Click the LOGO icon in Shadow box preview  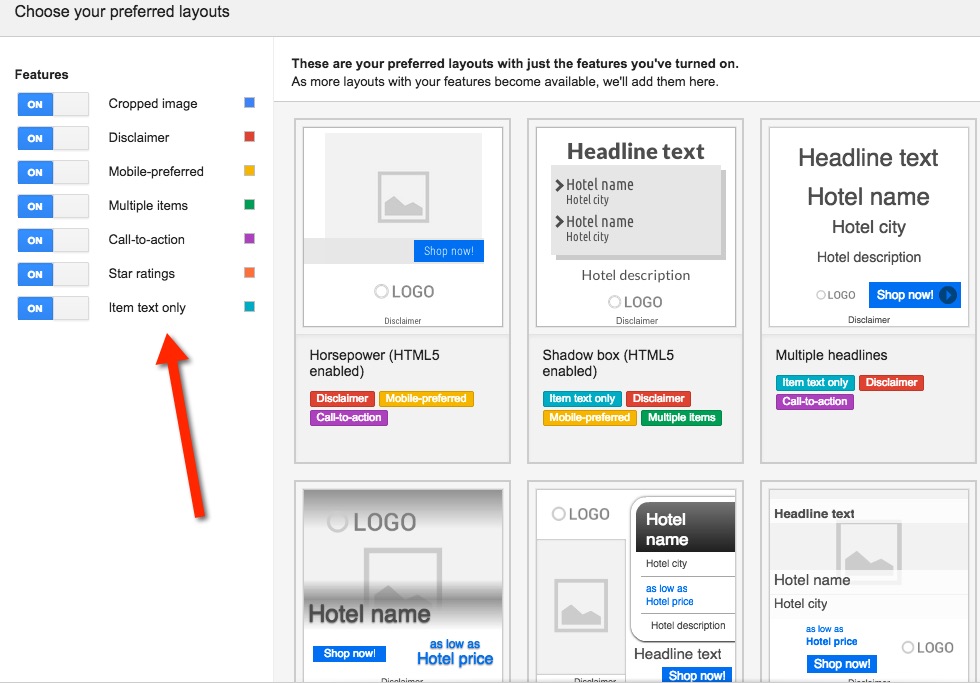(636, 302)
